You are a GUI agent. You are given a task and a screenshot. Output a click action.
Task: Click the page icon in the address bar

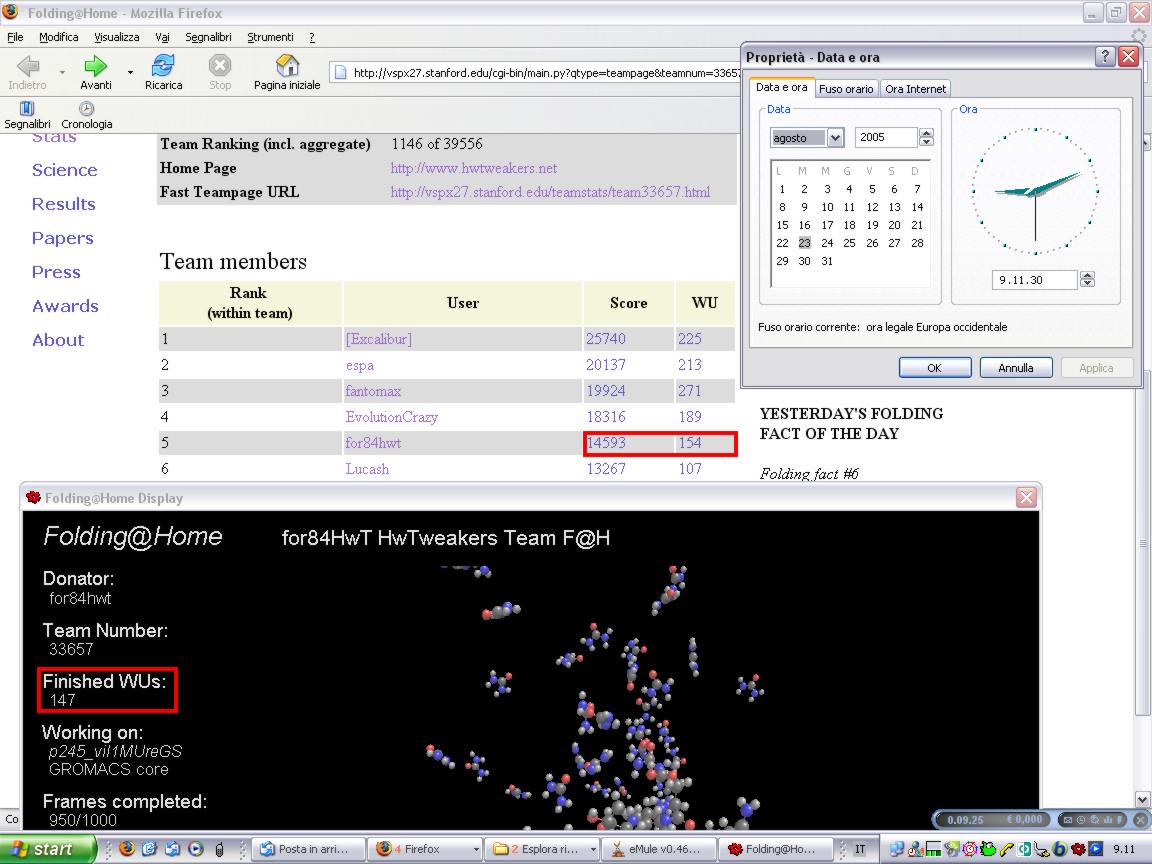pyautogui.click(x=340, y=72)
